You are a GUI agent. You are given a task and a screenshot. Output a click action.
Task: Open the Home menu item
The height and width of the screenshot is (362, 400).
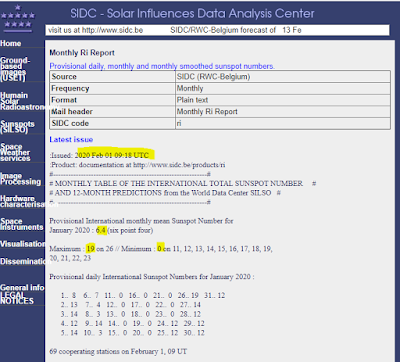coord(11,43)
